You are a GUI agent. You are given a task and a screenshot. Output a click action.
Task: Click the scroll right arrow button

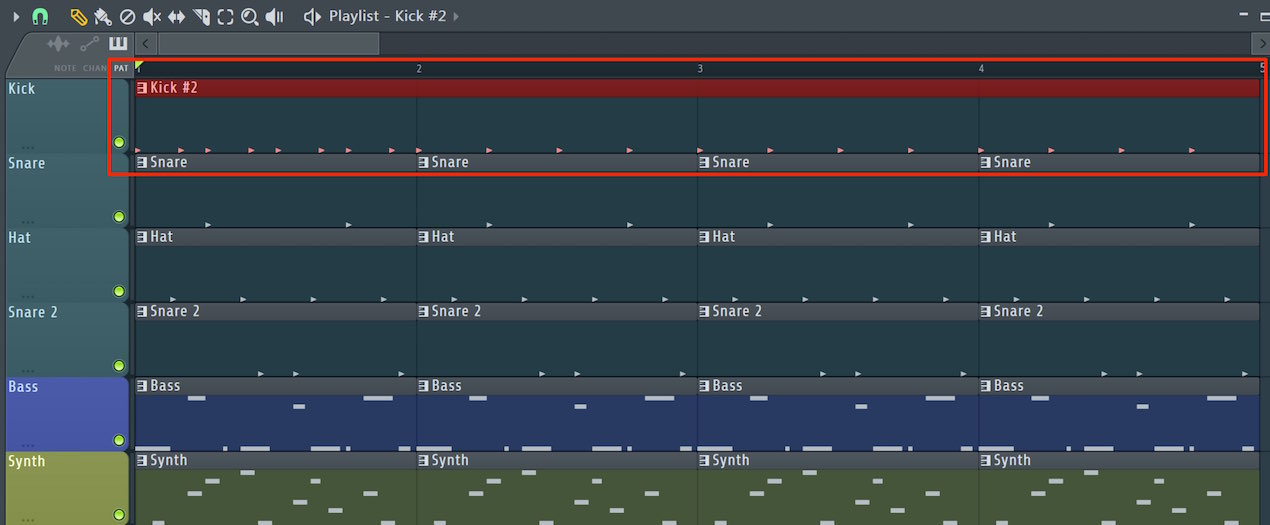tap(1260, 43)
